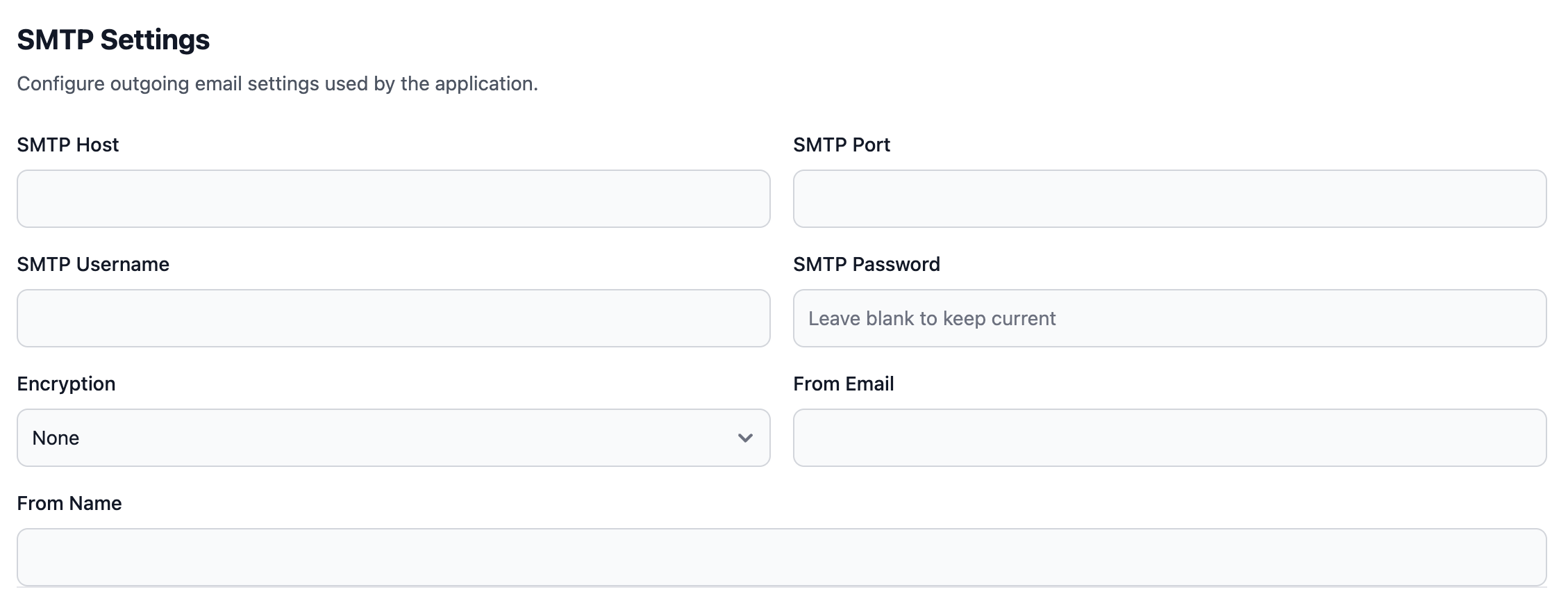Click the From Email input field
1568x592 pixels.
pyautogui.click(x=1169, y=438)
